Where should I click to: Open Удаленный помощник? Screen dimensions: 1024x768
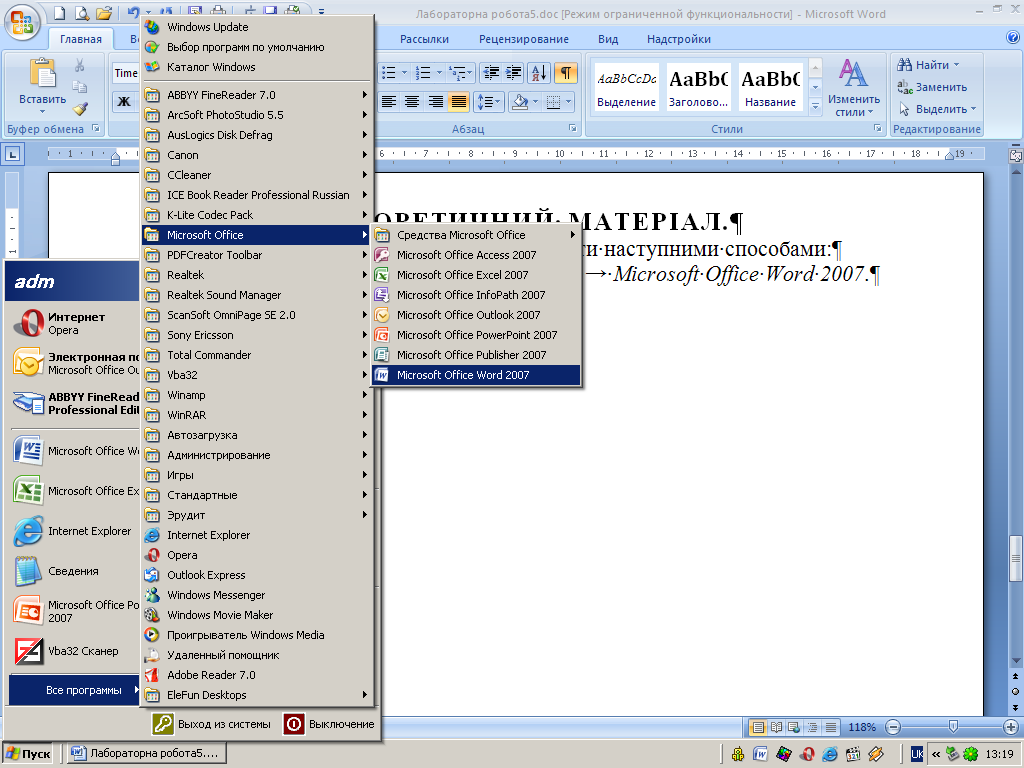tap(257, 655)
